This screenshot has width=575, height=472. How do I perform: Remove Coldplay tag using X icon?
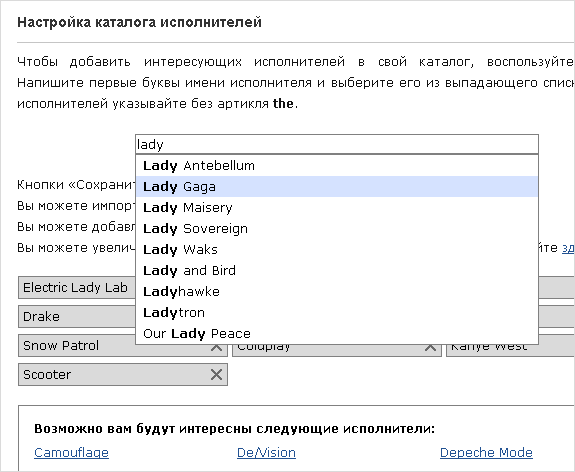(430, 347)
